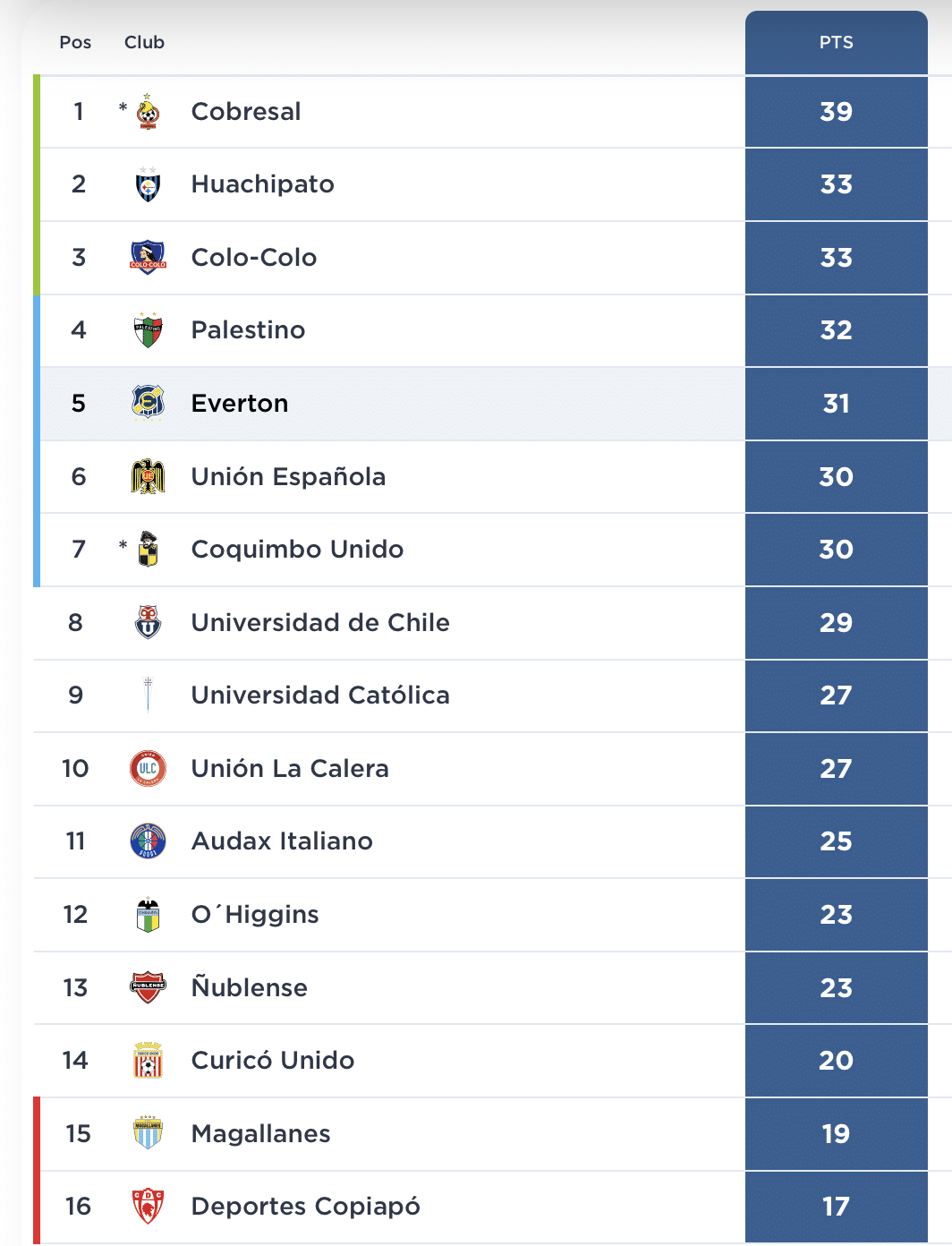Viewport: 952px width, 1246px height.
Task: Select the Everton club badge
Action: (x=148, y=404)
